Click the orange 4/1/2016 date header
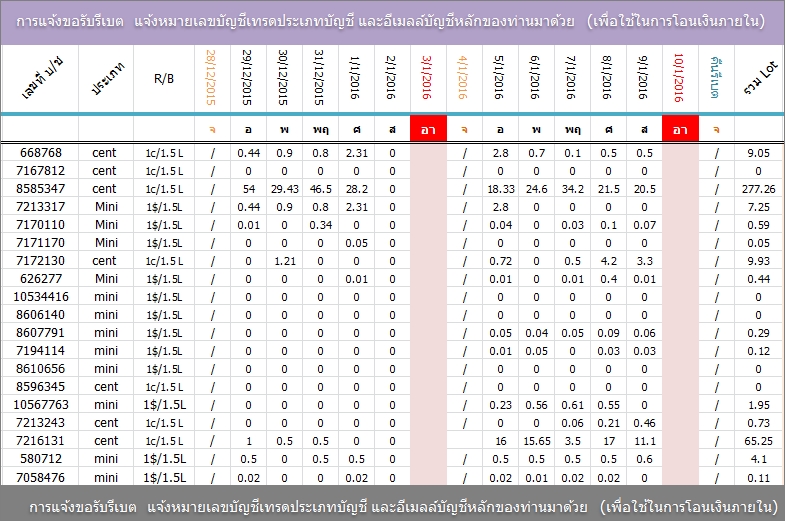Viewport: 785px width, 521px height. (x=465, y=79)
